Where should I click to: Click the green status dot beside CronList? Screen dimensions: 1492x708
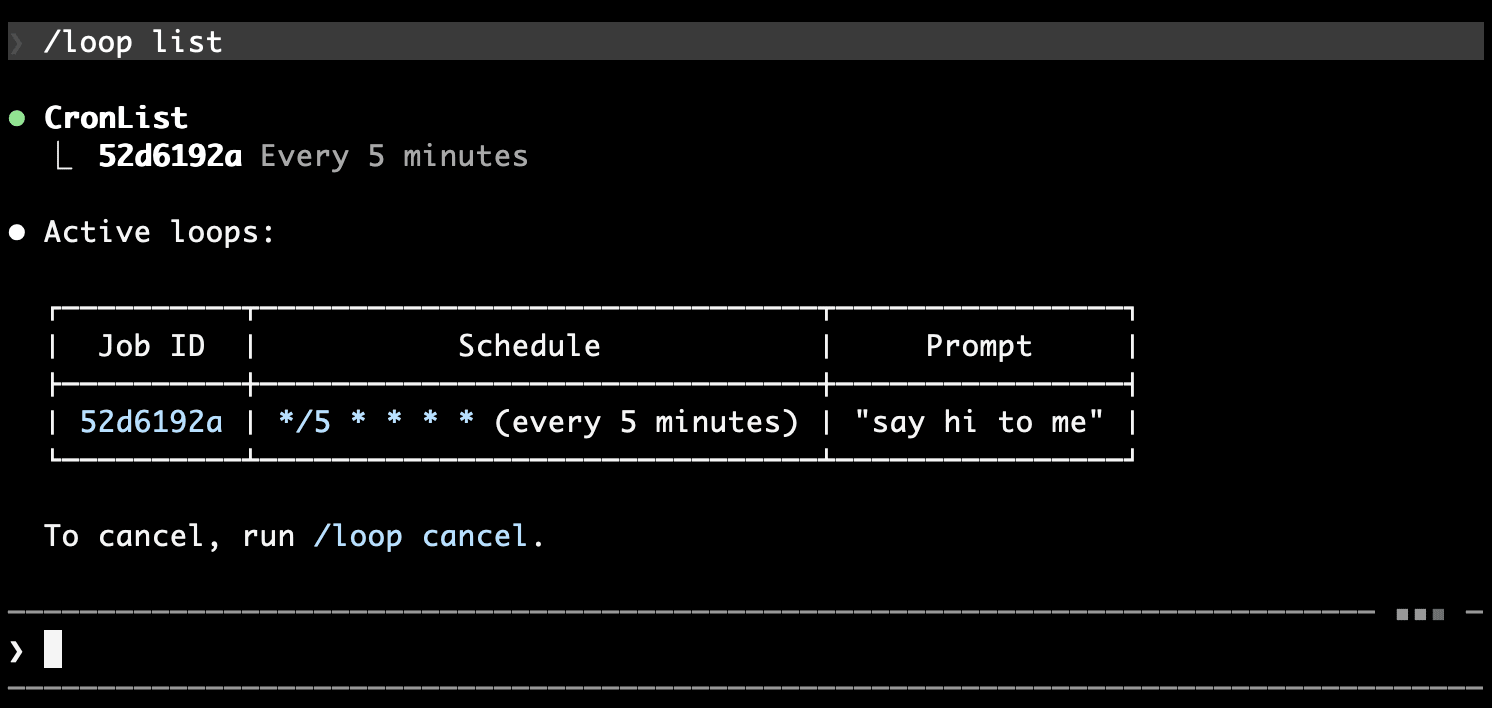pyautogui.click(x=17, y=118)
